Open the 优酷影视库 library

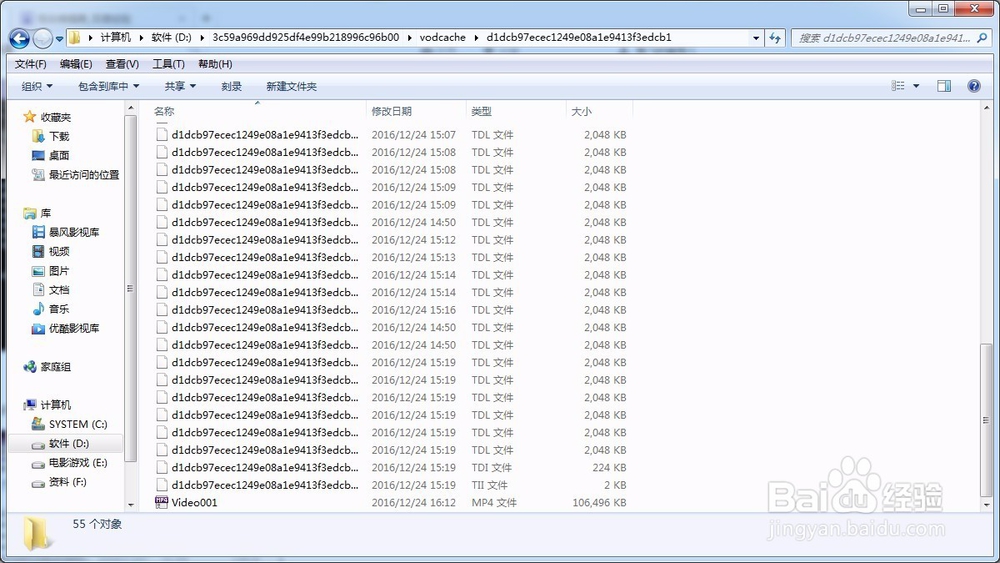point(74,328)
